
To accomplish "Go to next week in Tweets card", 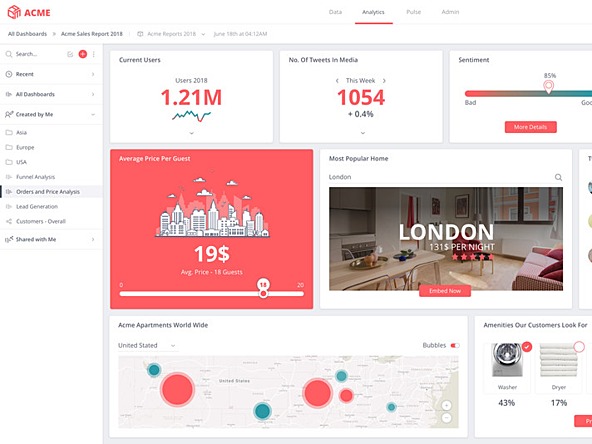I will pyautogui.click(x=384, y=81).
